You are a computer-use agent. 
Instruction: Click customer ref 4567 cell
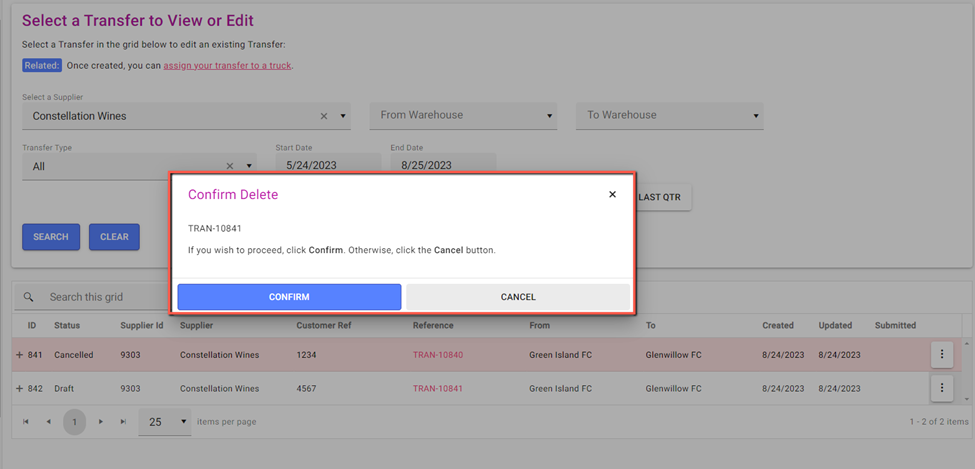pyautogui.click(x=306, y=389)
